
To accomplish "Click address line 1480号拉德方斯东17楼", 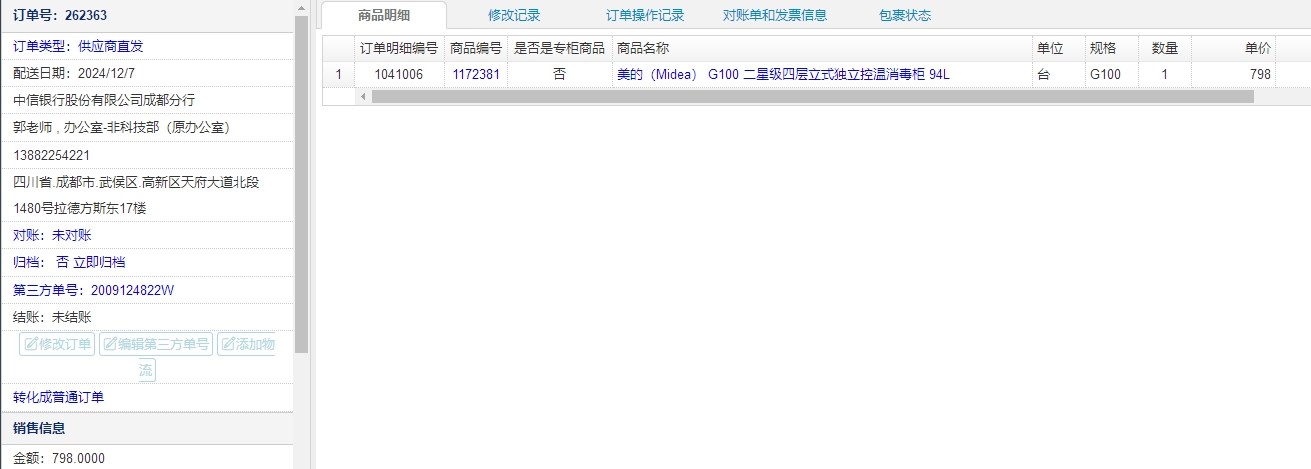I will (x=80, y=208).
